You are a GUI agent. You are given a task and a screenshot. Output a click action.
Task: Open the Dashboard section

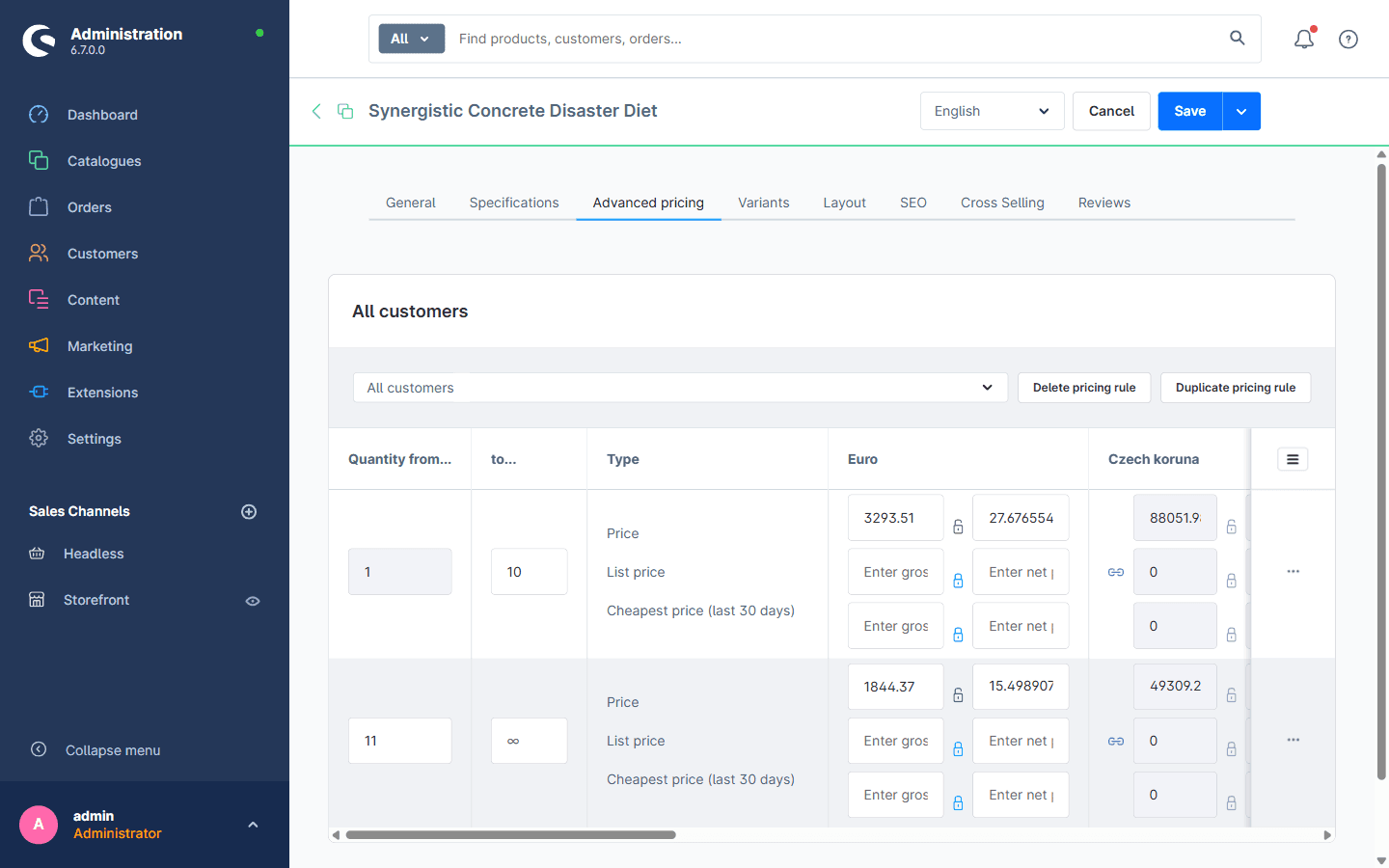point(102,115)
